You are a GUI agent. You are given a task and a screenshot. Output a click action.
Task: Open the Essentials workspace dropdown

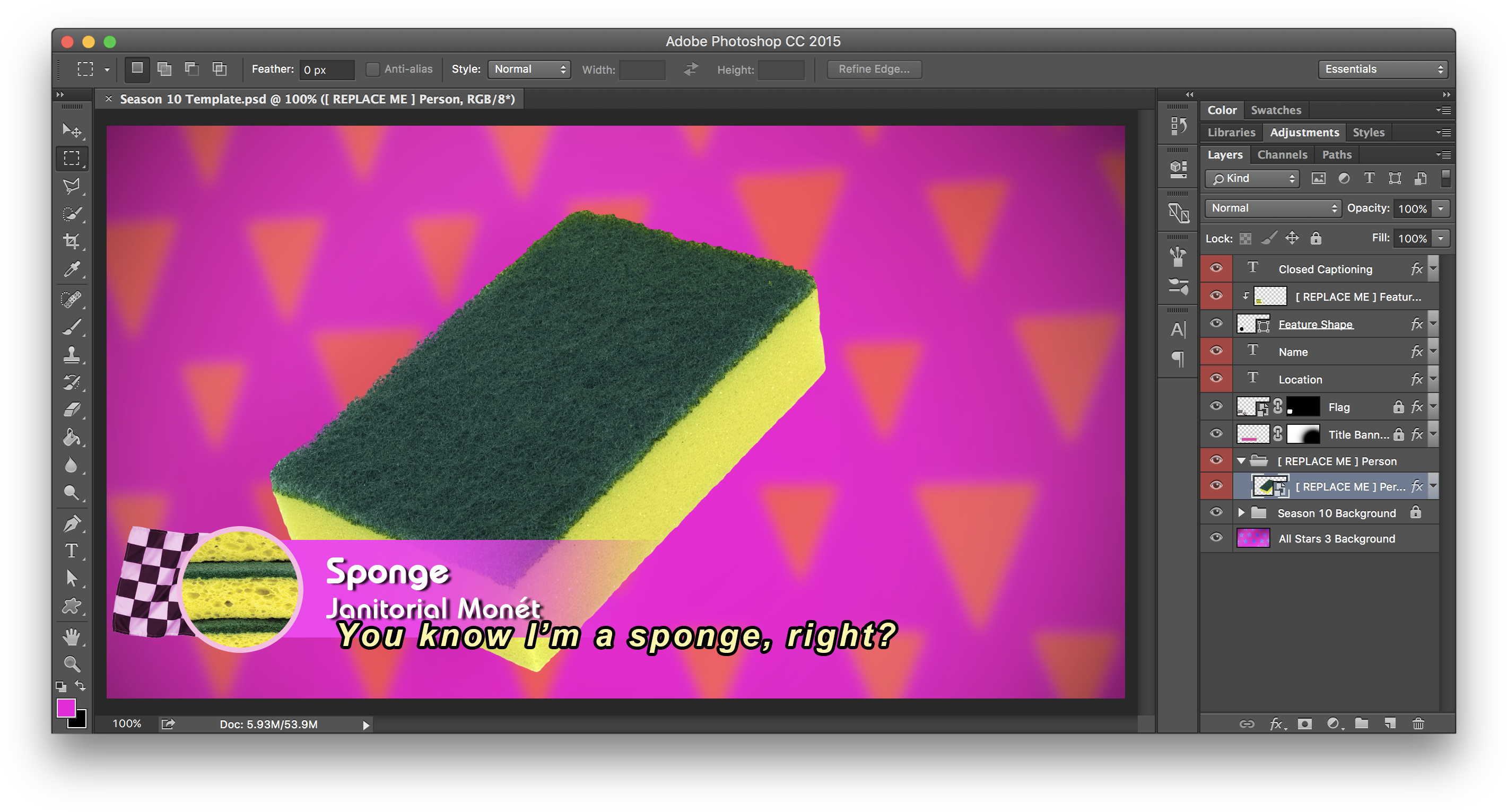pos(1382,69)
